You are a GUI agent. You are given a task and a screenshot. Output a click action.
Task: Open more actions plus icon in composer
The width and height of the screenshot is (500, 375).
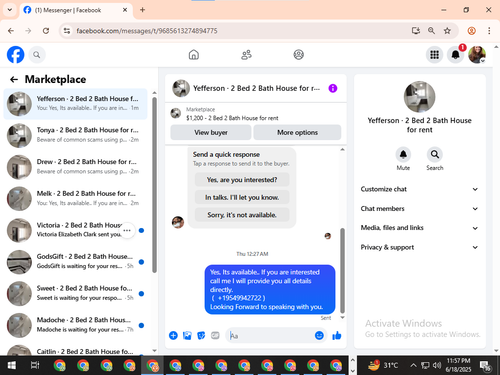173,335
